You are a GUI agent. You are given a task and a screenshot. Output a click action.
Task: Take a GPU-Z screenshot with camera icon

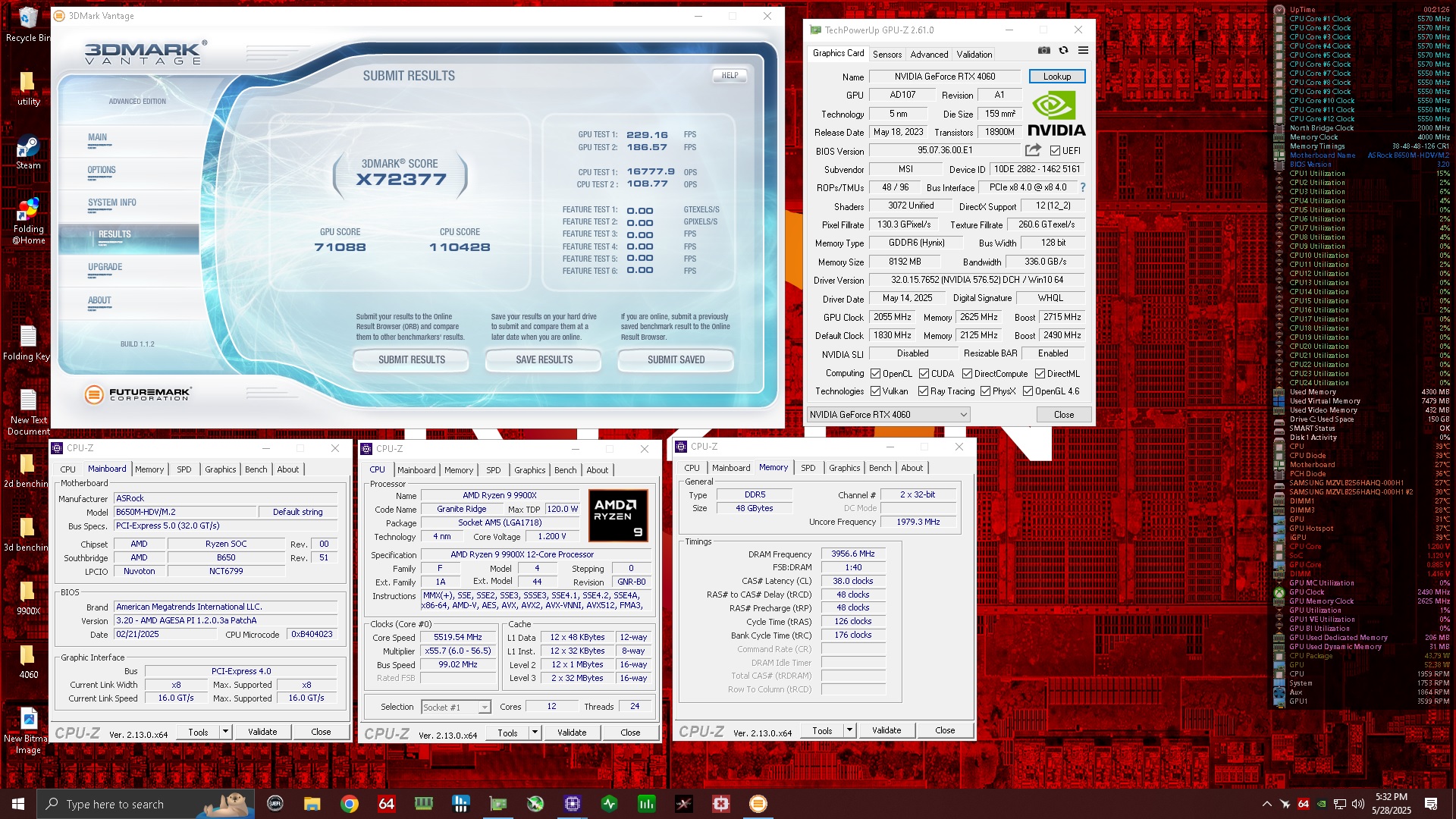pyautogui.click(x=1044, y=50)
